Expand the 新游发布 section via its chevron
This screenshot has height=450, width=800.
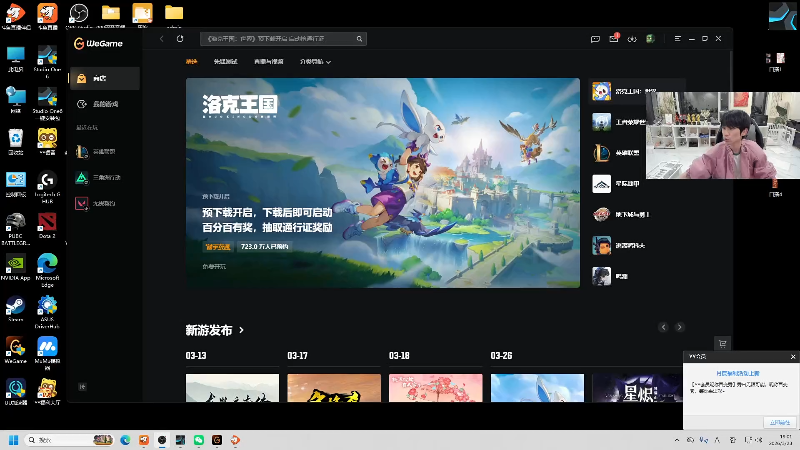[241, 331]
